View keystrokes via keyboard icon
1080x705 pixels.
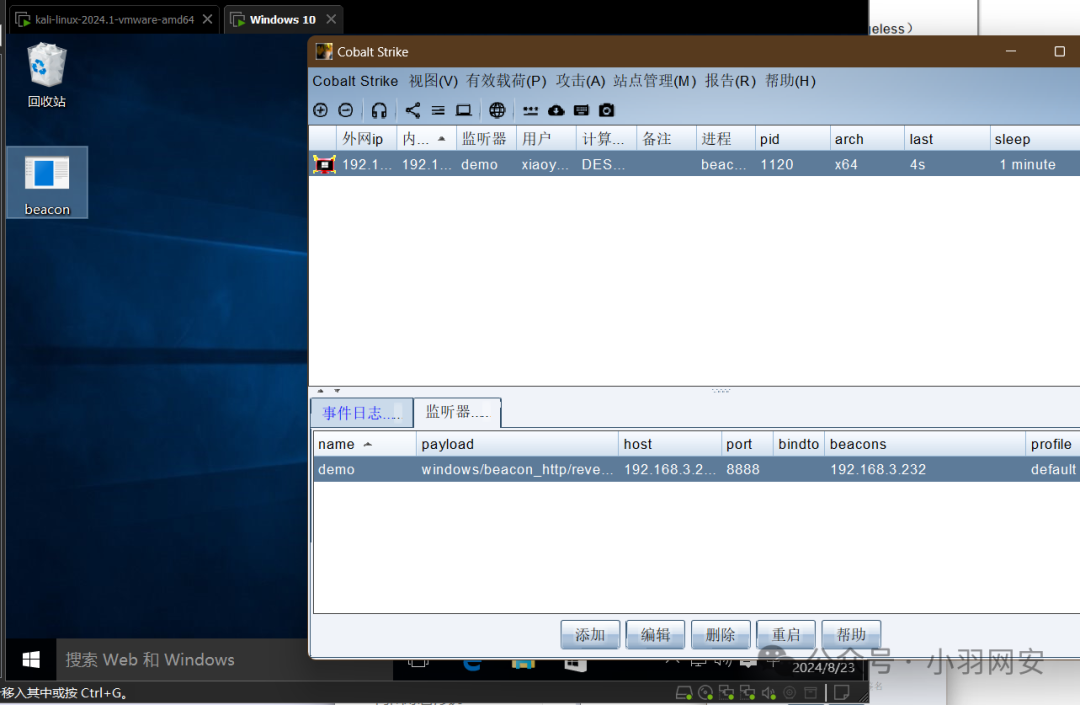point(581,110)
